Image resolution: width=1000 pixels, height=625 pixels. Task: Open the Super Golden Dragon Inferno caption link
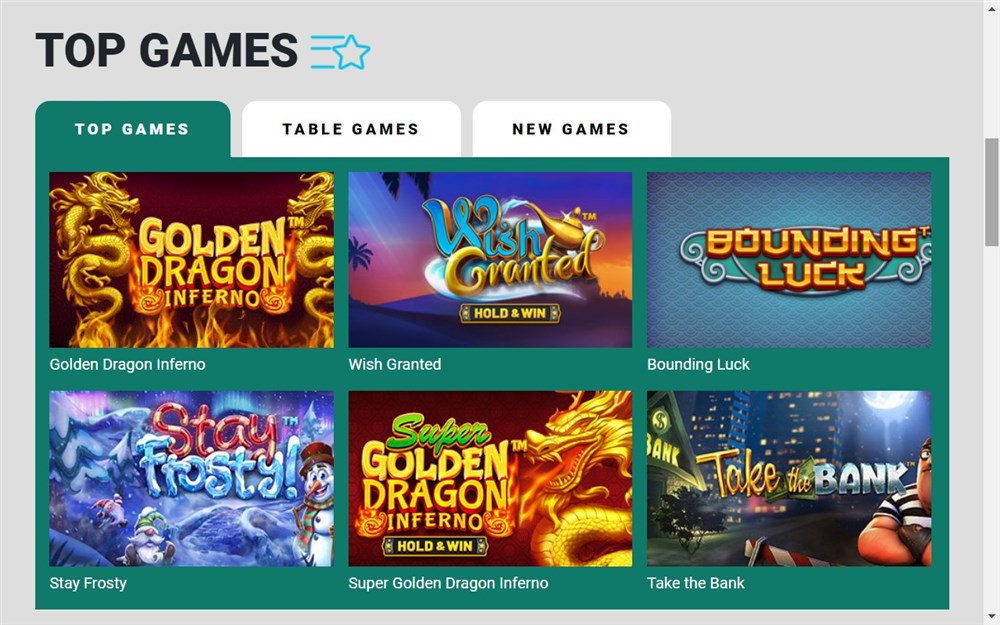coord(448,583)
